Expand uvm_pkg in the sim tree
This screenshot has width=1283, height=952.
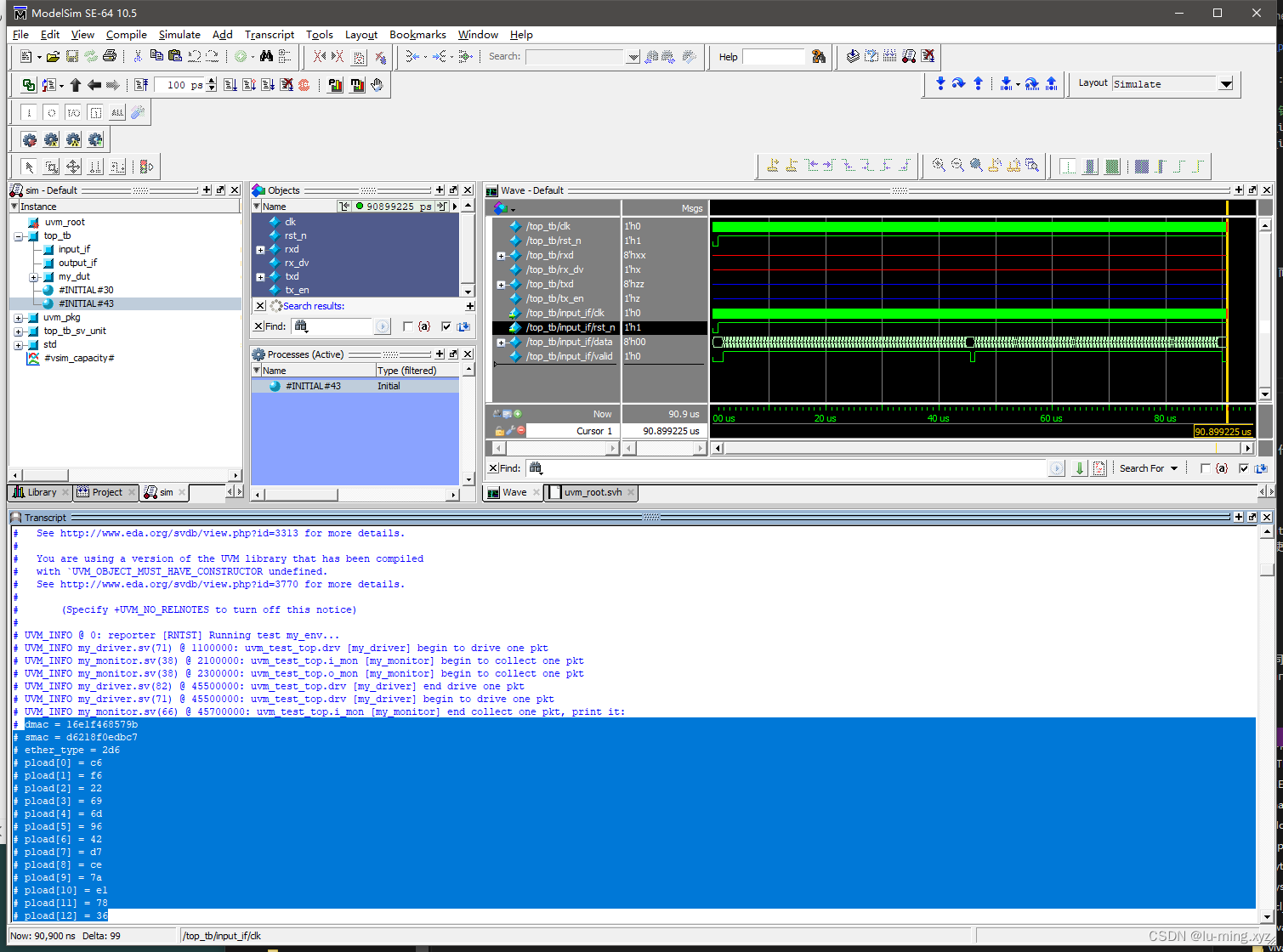pyautogui.click(x=19, y=318)
